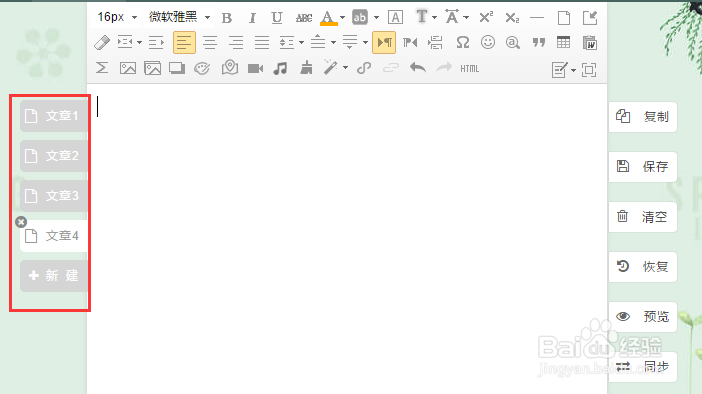Select the eraser clear-format tool

click(102, 43)
